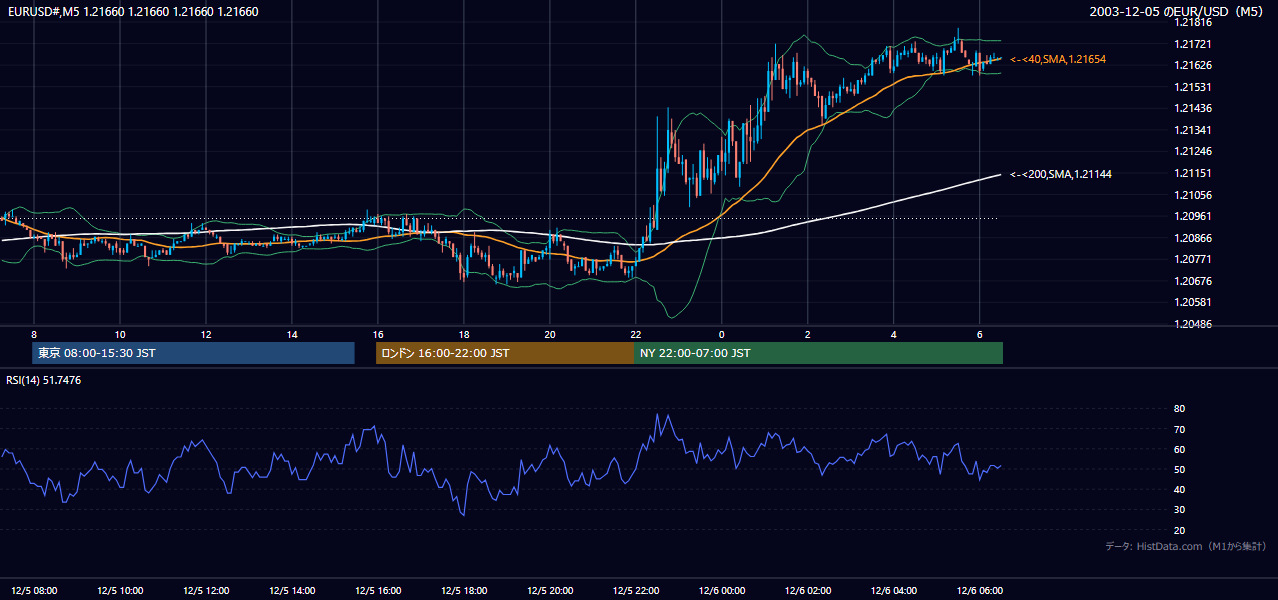Image resolution: width=1278 pixels, height=600 pixels.
Task: Click the 12/6 02:00 bottom time label
Action: 807,590
